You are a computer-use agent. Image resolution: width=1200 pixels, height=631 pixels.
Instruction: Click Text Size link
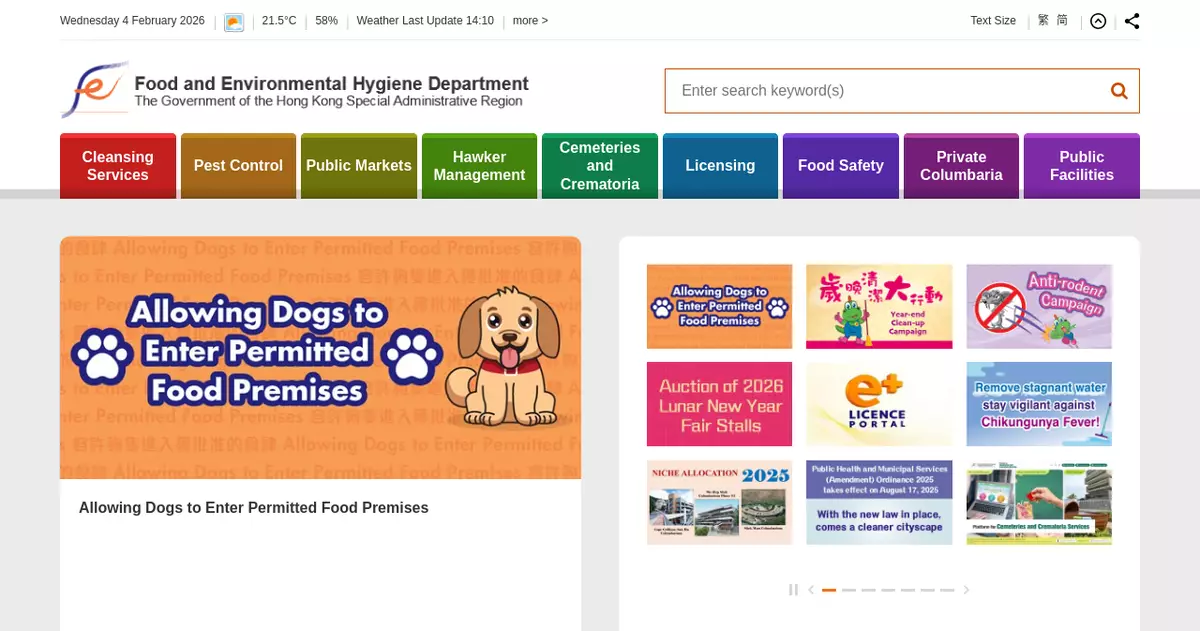coord(993,21)
